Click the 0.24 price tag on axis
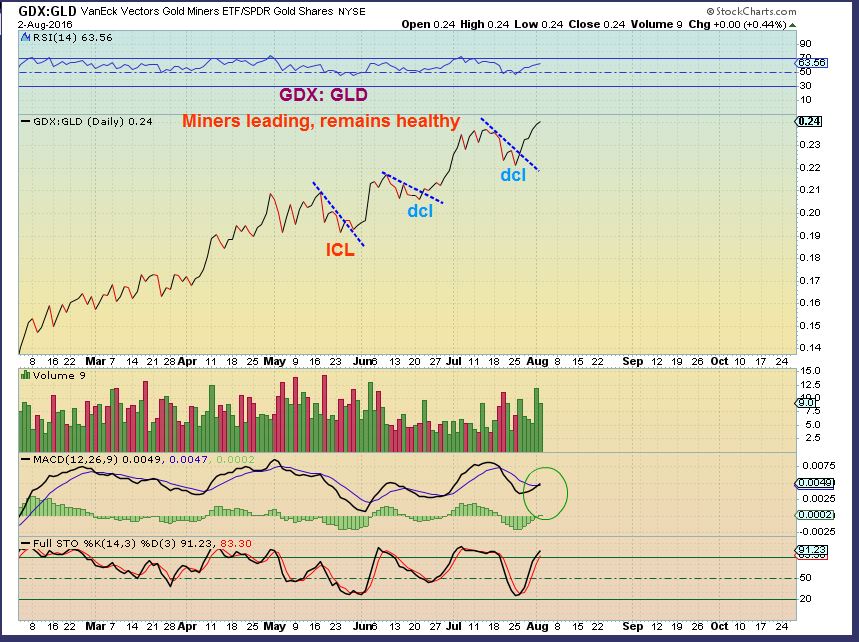859x642 pixels. click(810, 122)
